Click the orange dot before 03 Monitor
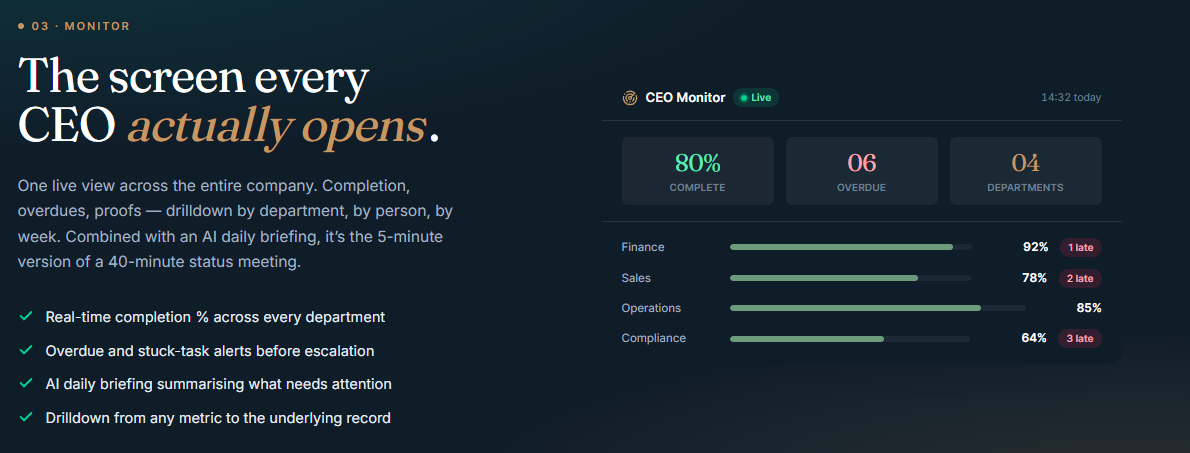This screenshot has width=1190, height=453. coord(21,27)
